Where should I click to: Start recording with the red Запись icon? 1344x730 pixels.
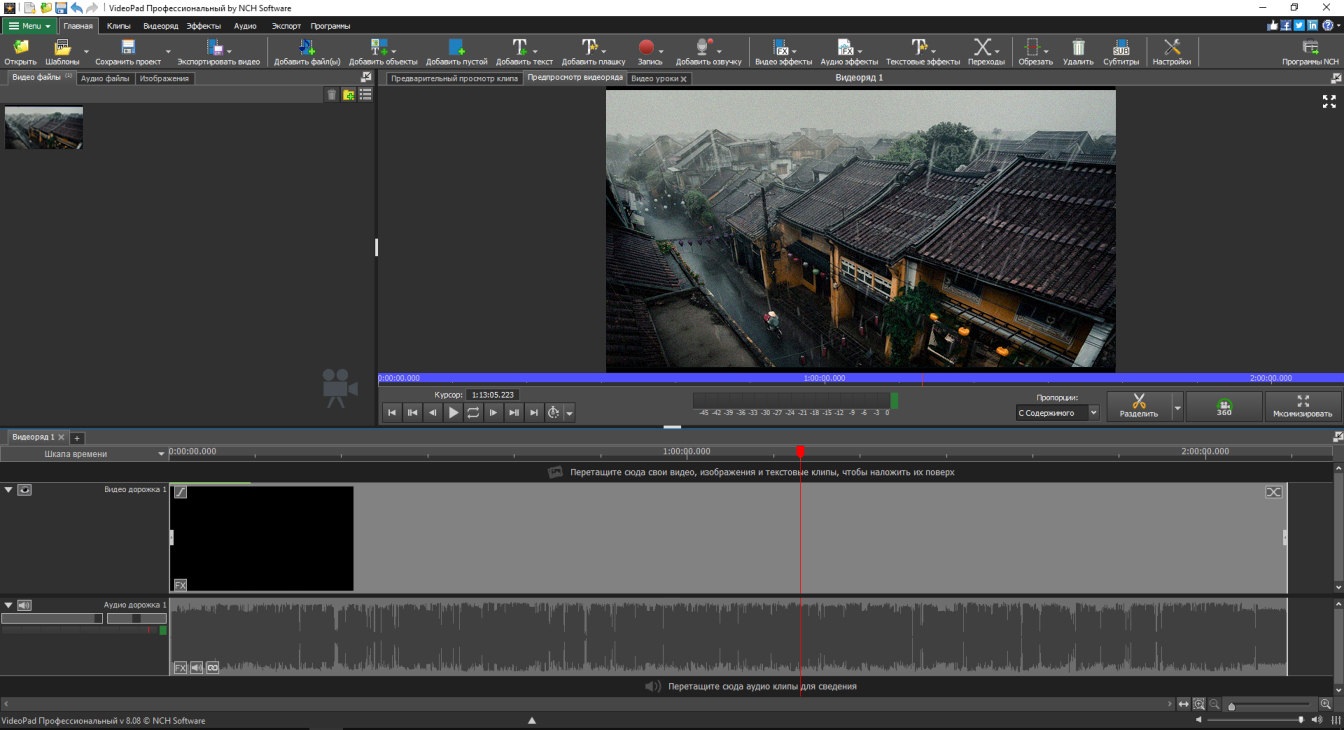tap(646, 47)
